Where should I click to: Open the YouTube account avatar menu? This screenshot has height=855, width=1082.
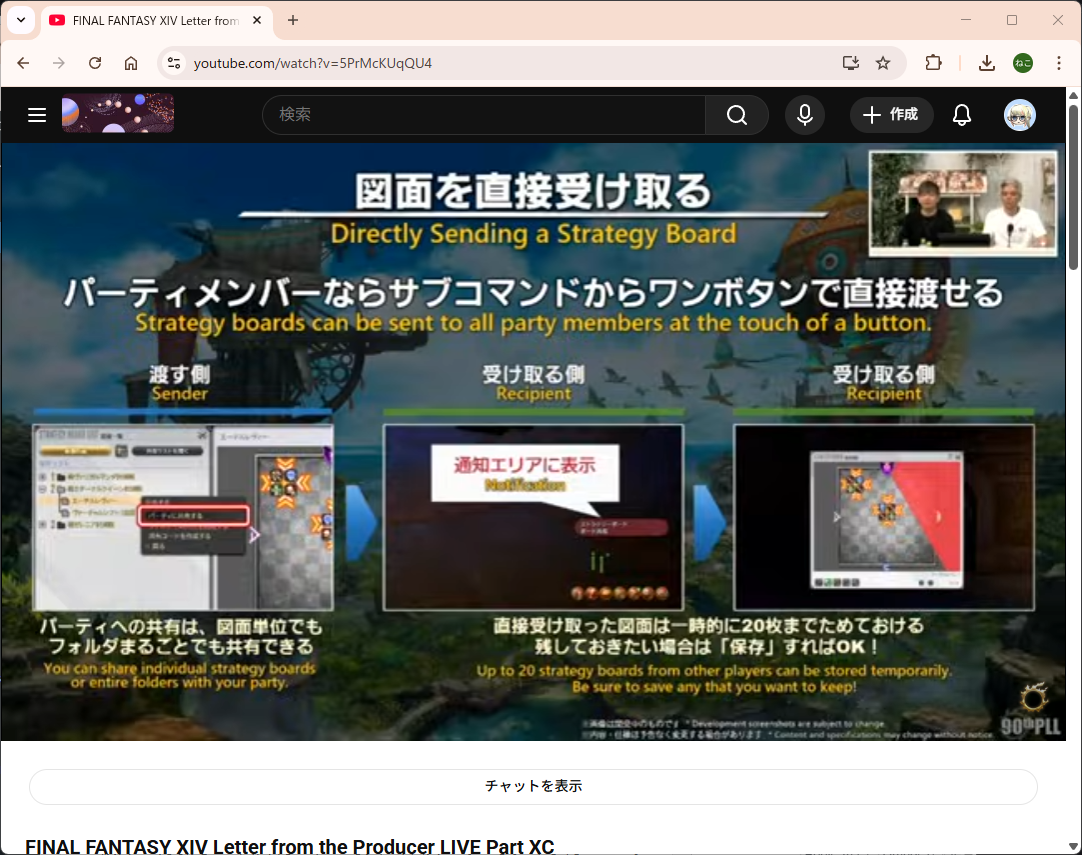[x=1019, y=115]
